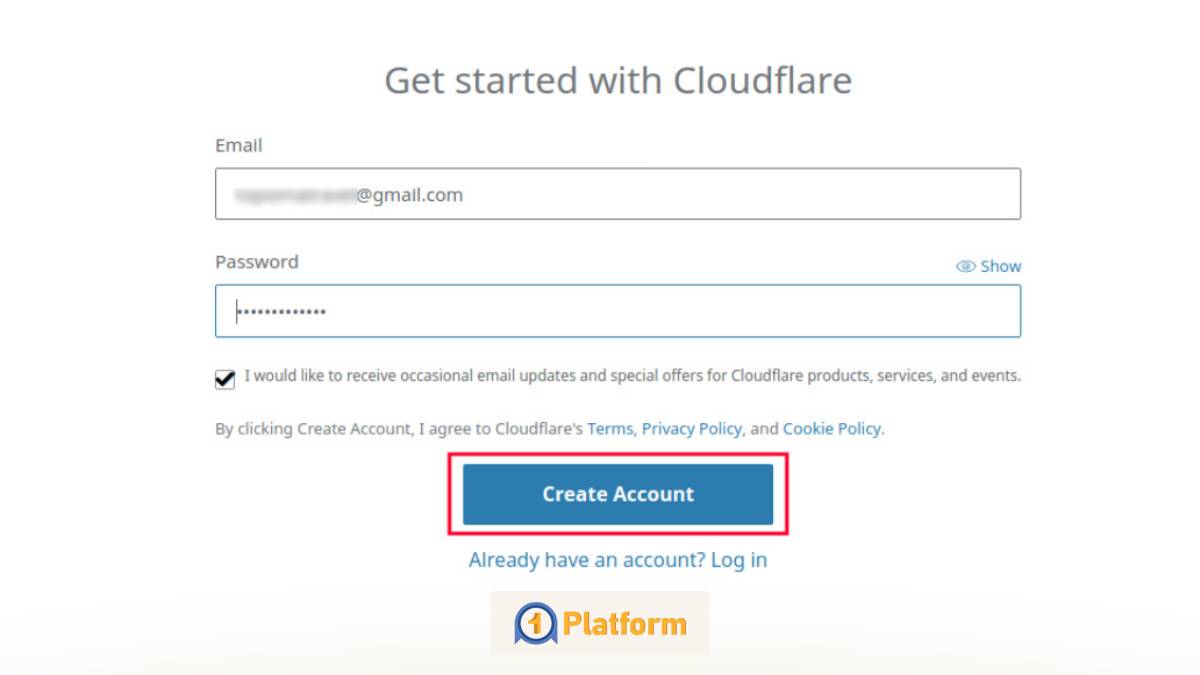
Task: Open the Privacy Policy link
Action: pyautogui.click(x=691, y=429)
